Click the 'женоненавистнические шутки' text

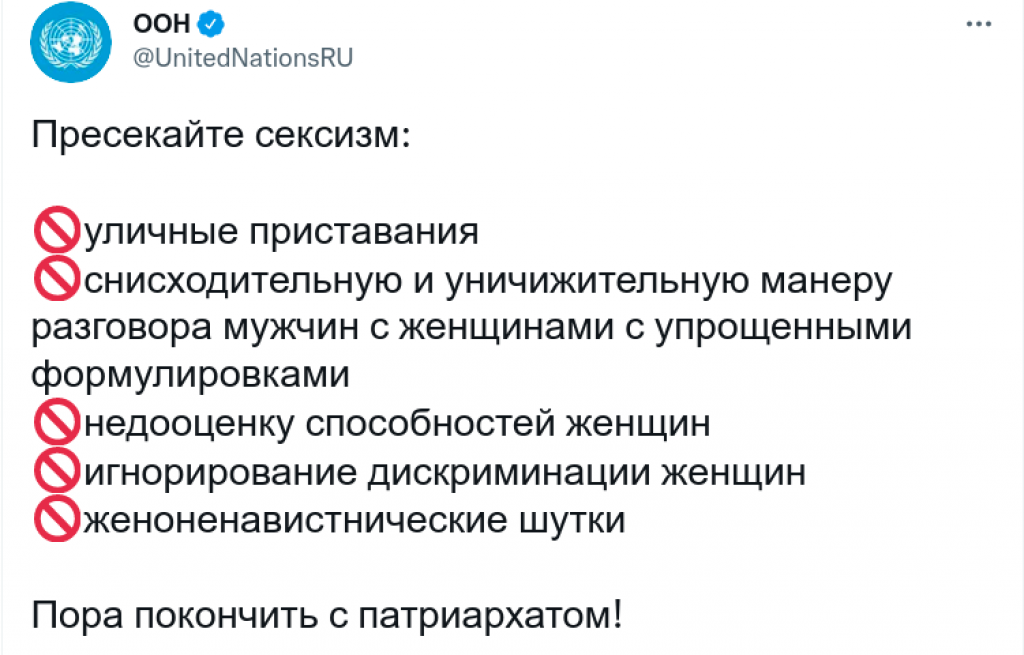354,520
